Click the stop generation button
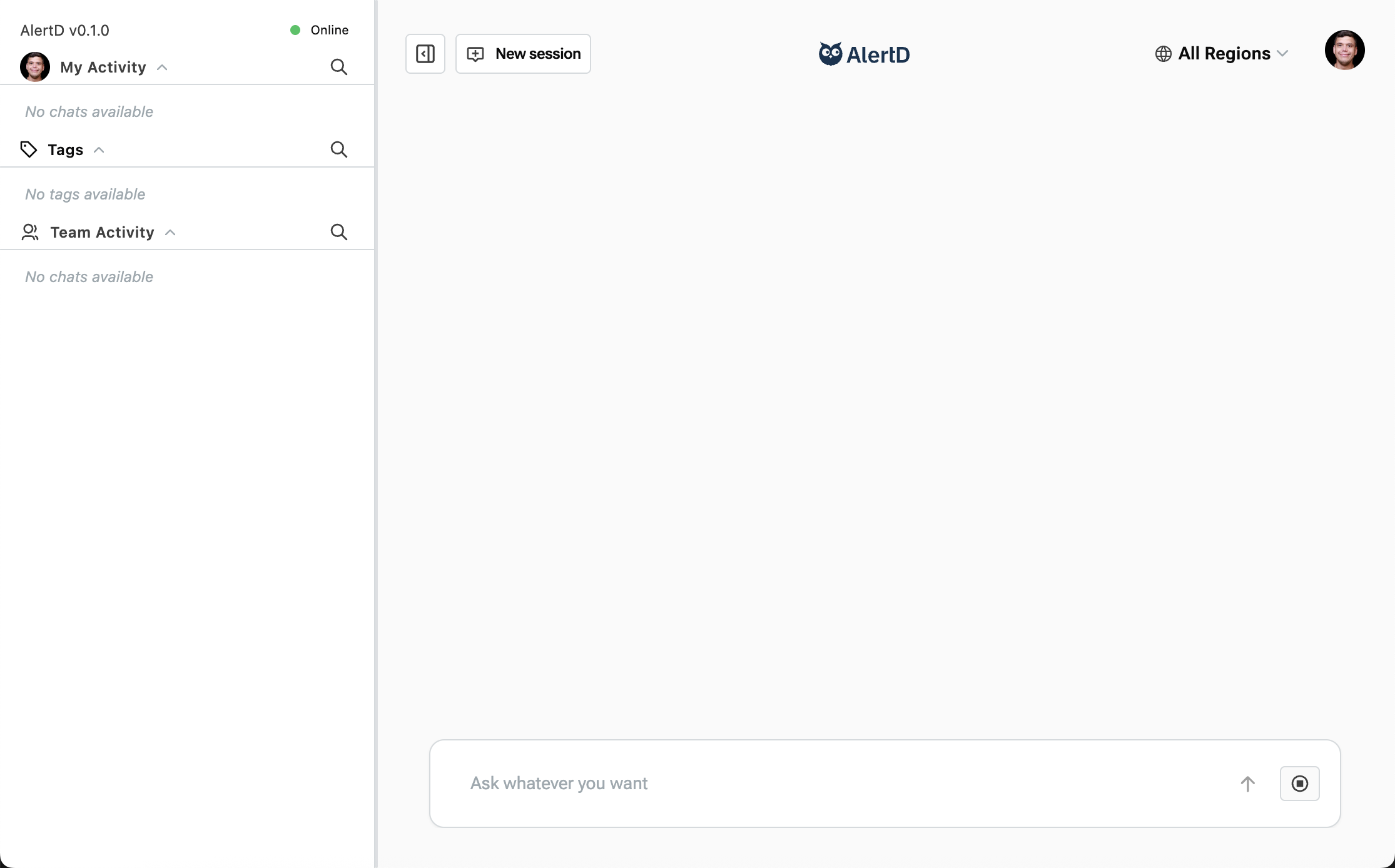This screenshot has height=868, width=1395. [1300, 784]
